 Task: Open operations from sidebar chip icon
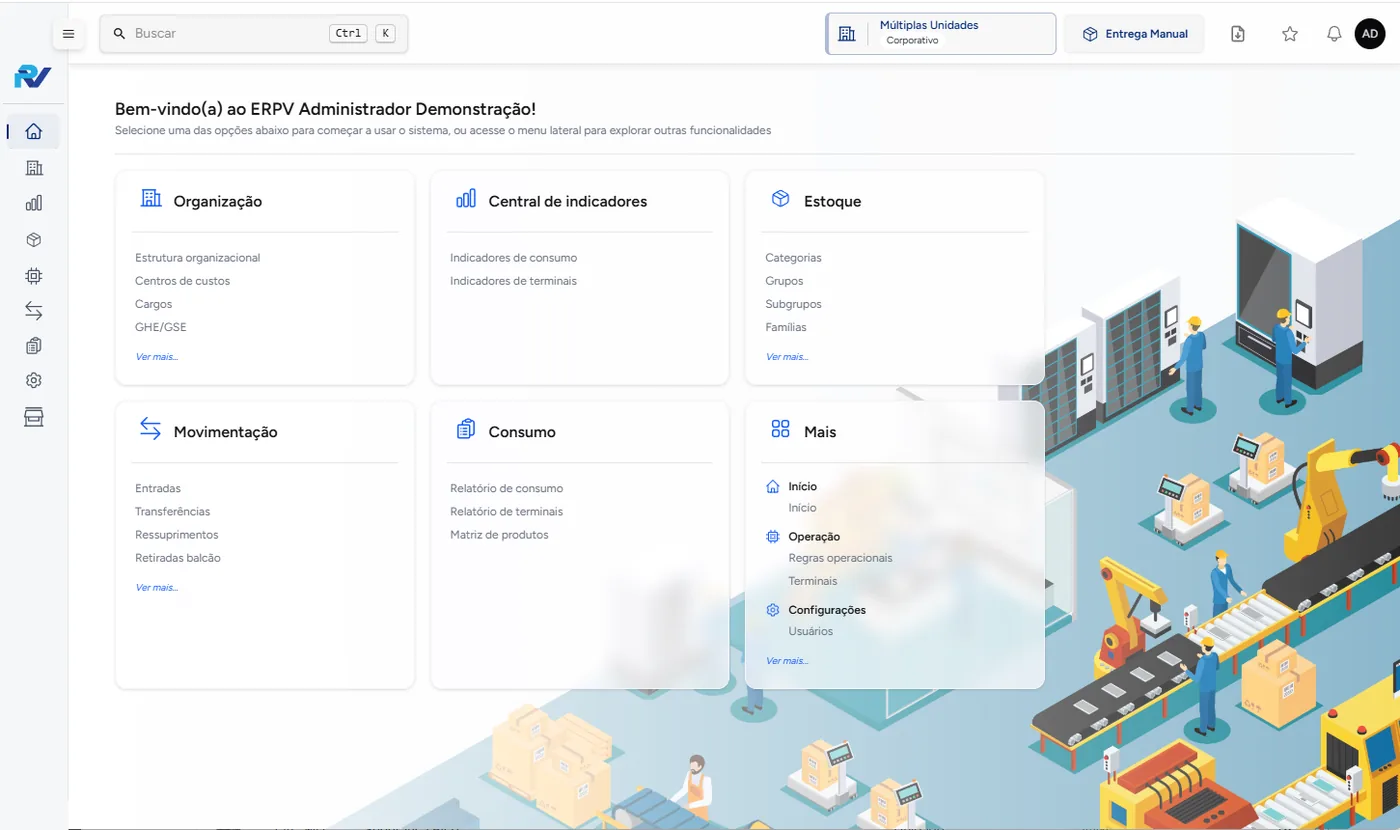[x=34, y=275]
